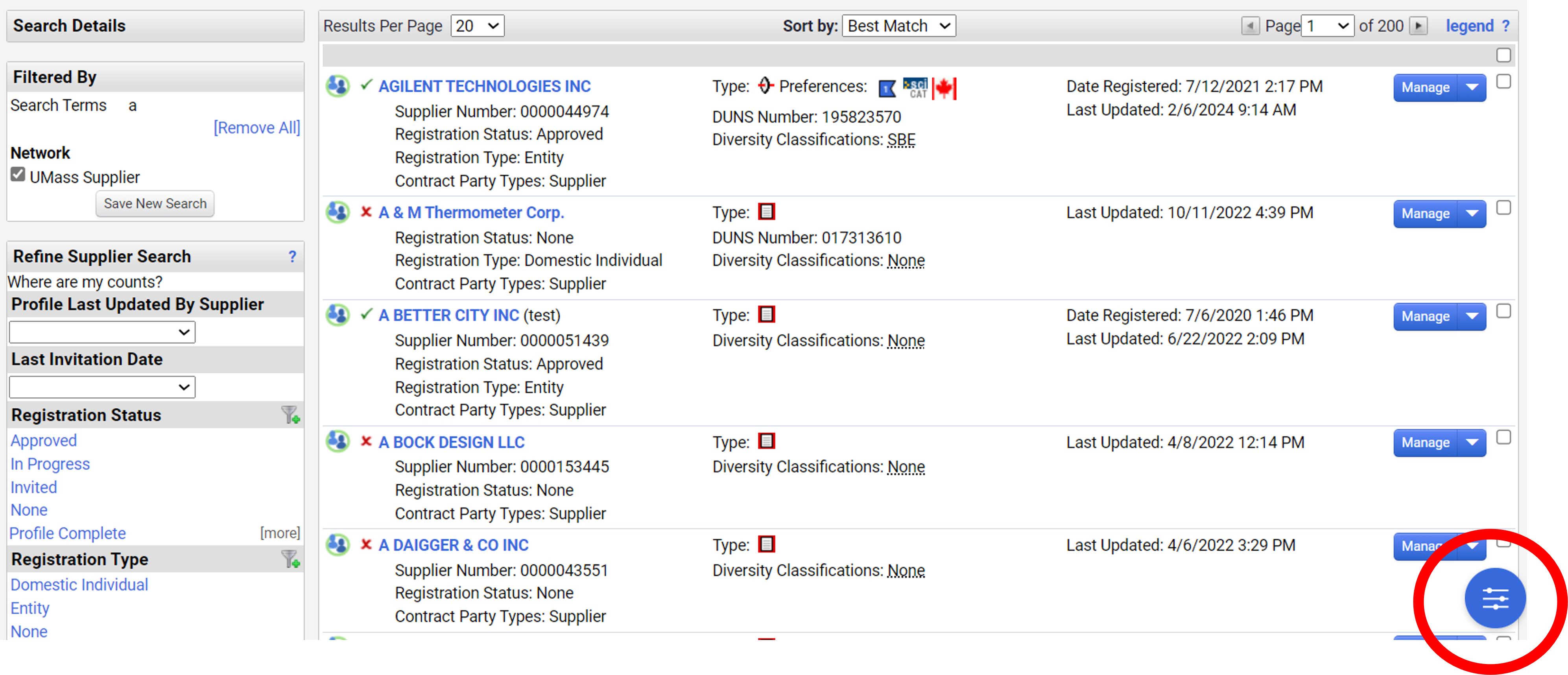Click supplier network icon beside A BOCK DESIGN LLC
Screen dimensions: 1568x675
(x=338, y=441)
